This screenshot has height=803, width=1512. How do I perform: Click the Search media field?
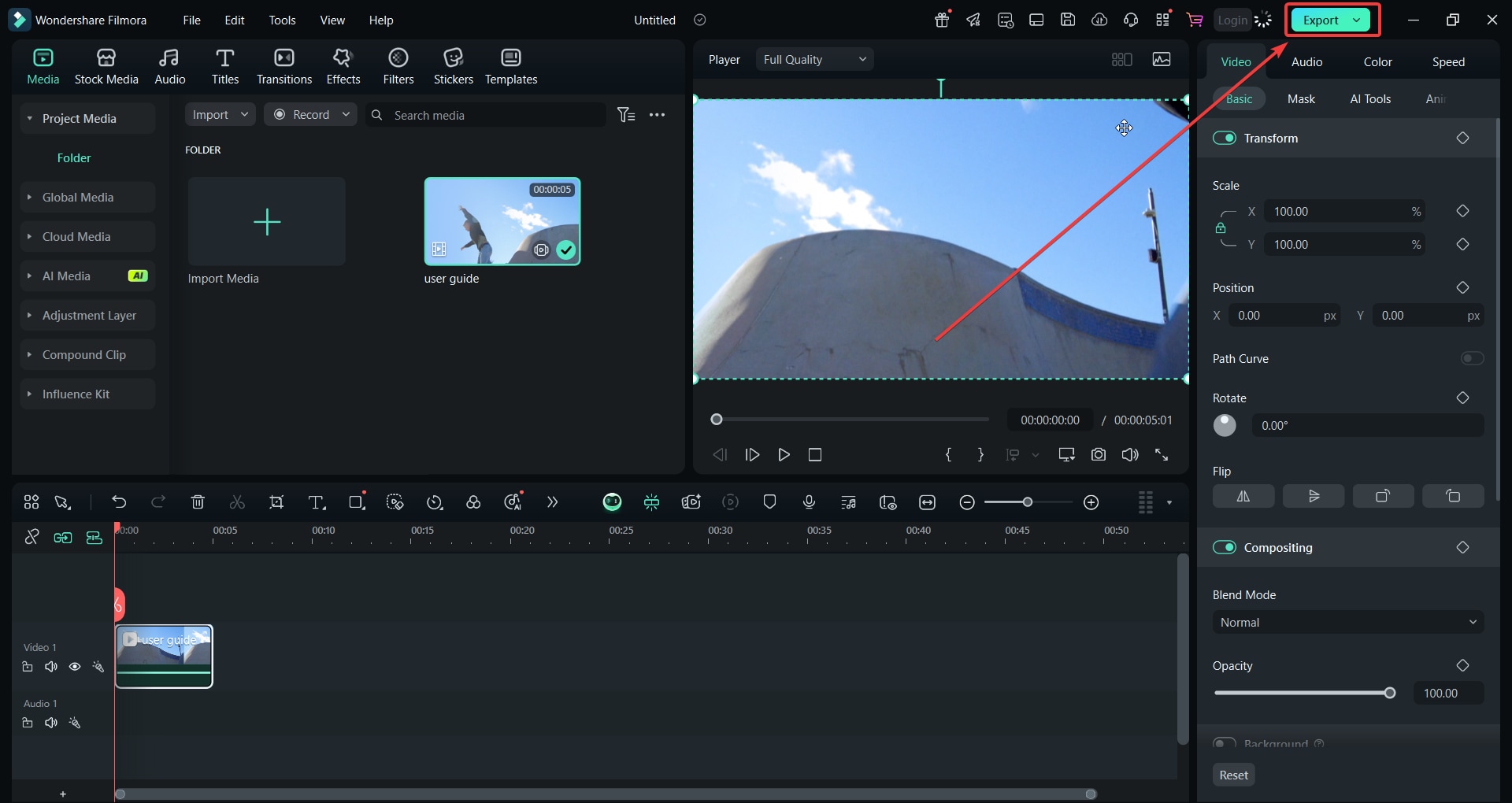tap(486, 115)
